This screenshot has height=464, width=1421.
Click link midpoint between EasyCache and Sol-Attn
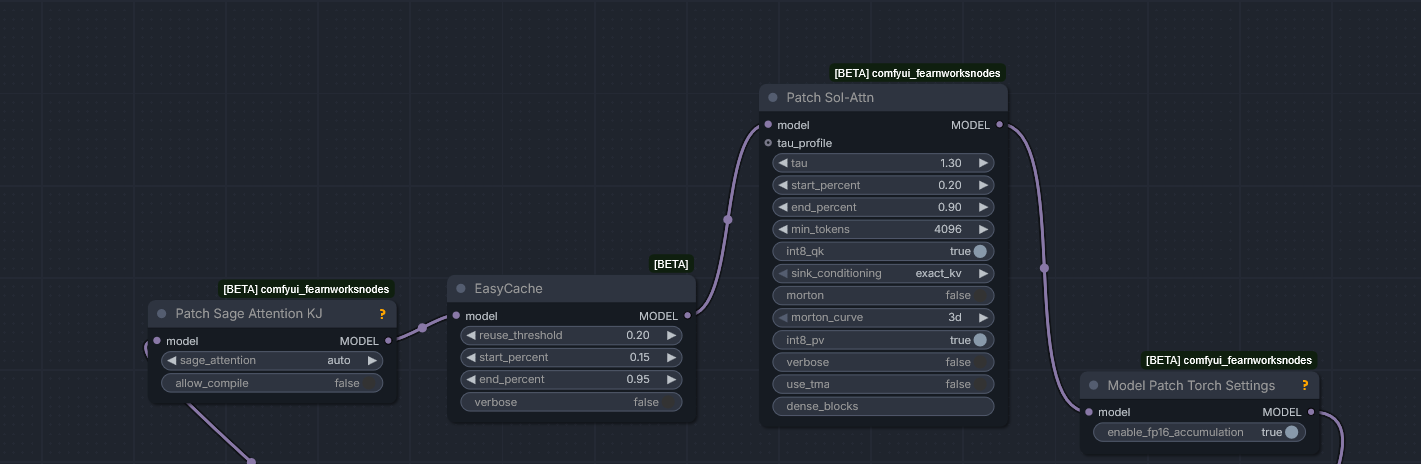click(x=728, y=219)
